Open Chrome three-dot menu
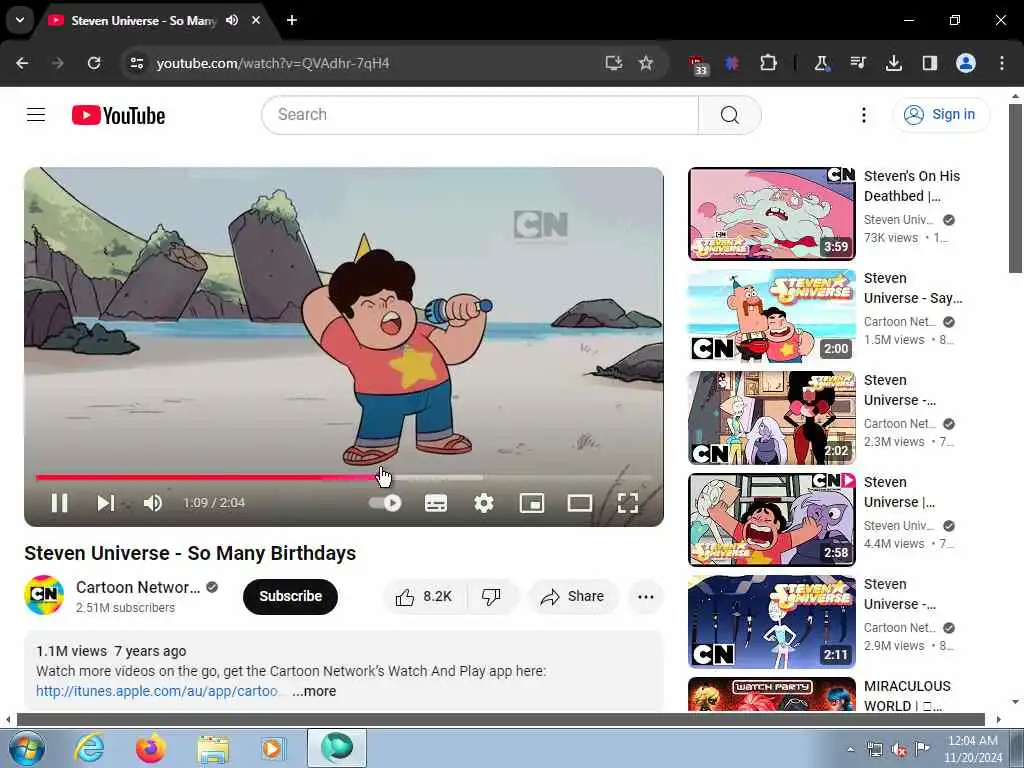Image resolution: width=1024 pixels, height=768 pixels. (1002, 63)
